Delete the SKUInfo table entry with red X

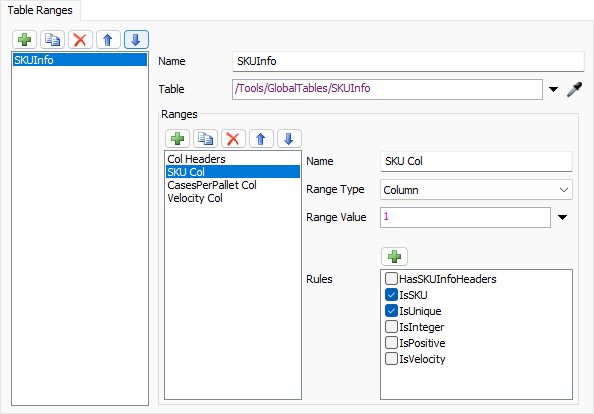pos(80,39)
